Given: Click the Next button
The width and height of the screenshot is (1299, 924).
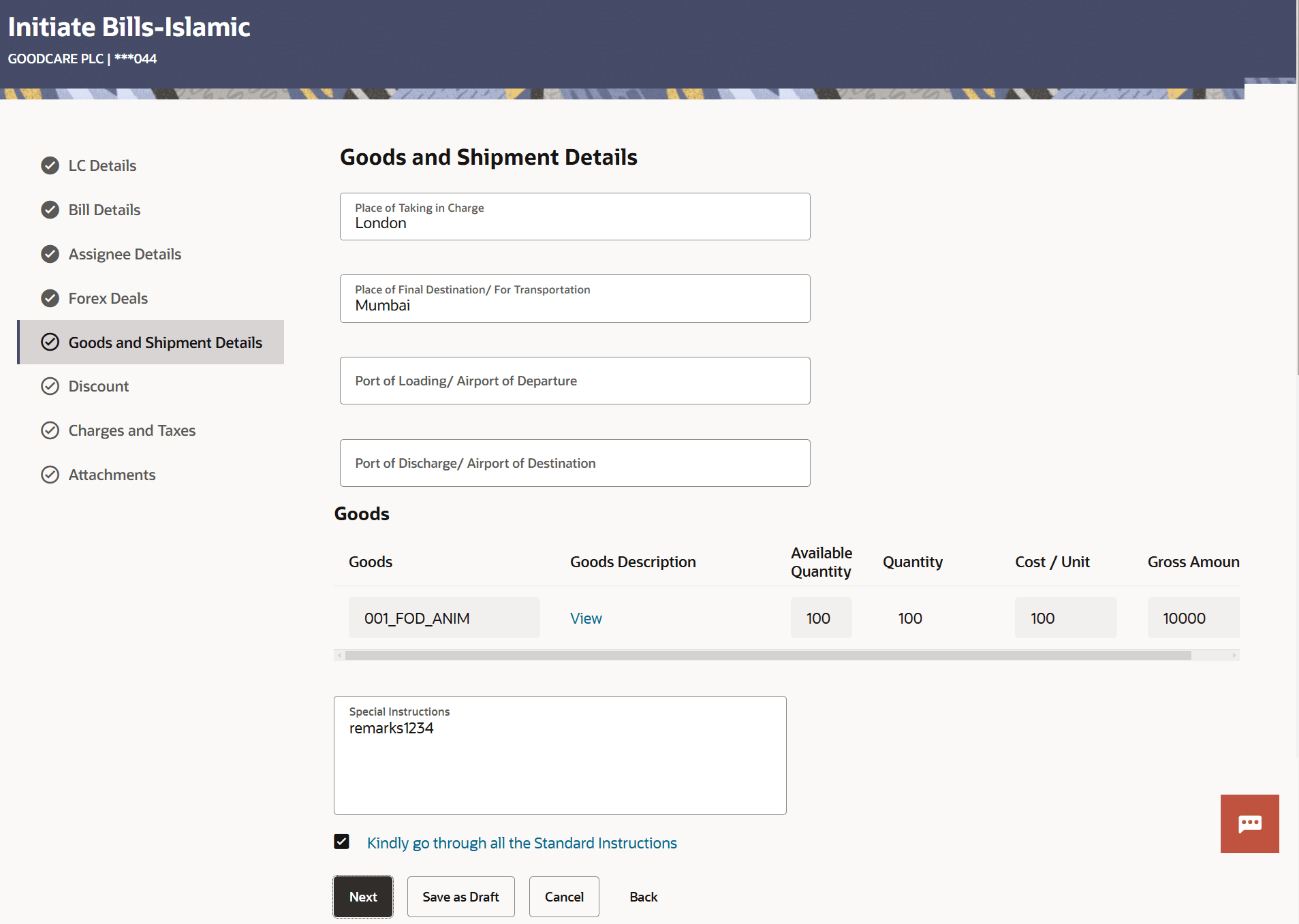Looking at the screenshot, I should pos(363,897).
